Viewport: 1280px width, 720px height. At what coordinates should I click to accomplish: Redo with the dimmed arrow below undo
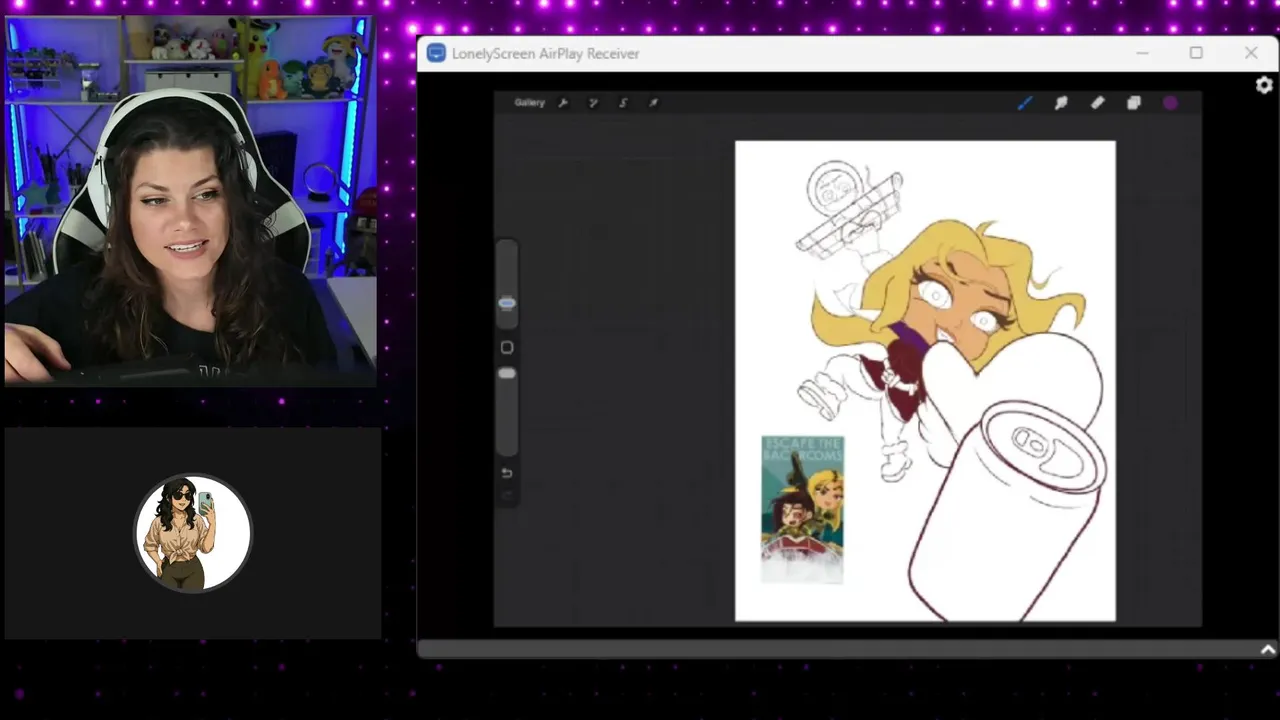(x=507, y=495)
